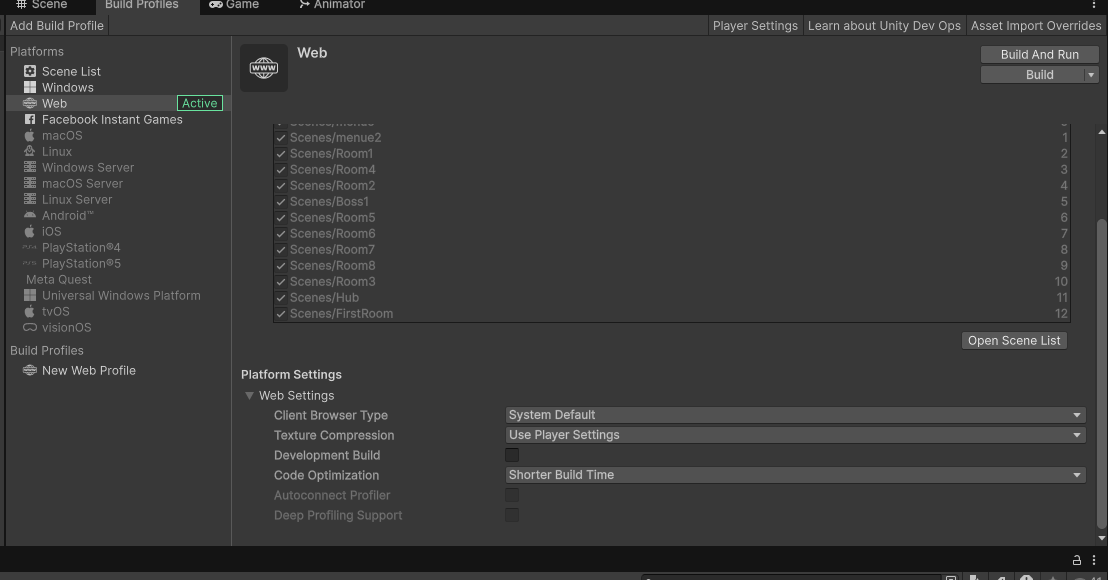The width and height of the screenshot is (1108, 580).
Task: Switch to the Scene tab
Action: tap(42, 5)
